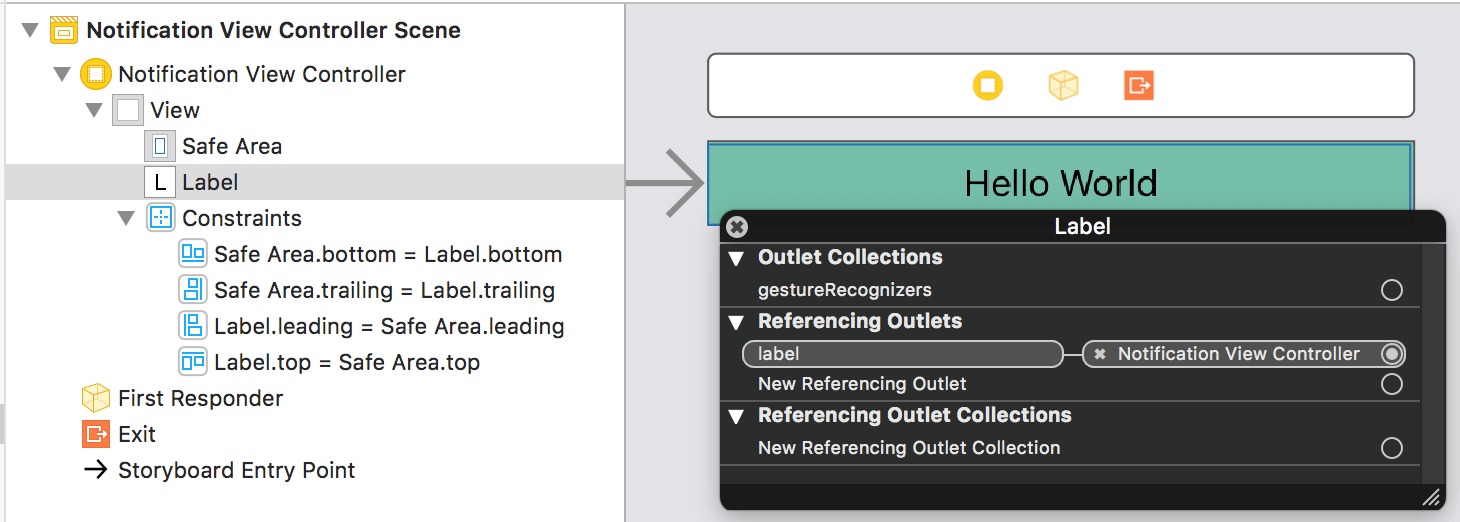This screenshot has width=1460, height=522.
Task: Select Label.leading = Safe Area.leading constraint
Action: 388,326
